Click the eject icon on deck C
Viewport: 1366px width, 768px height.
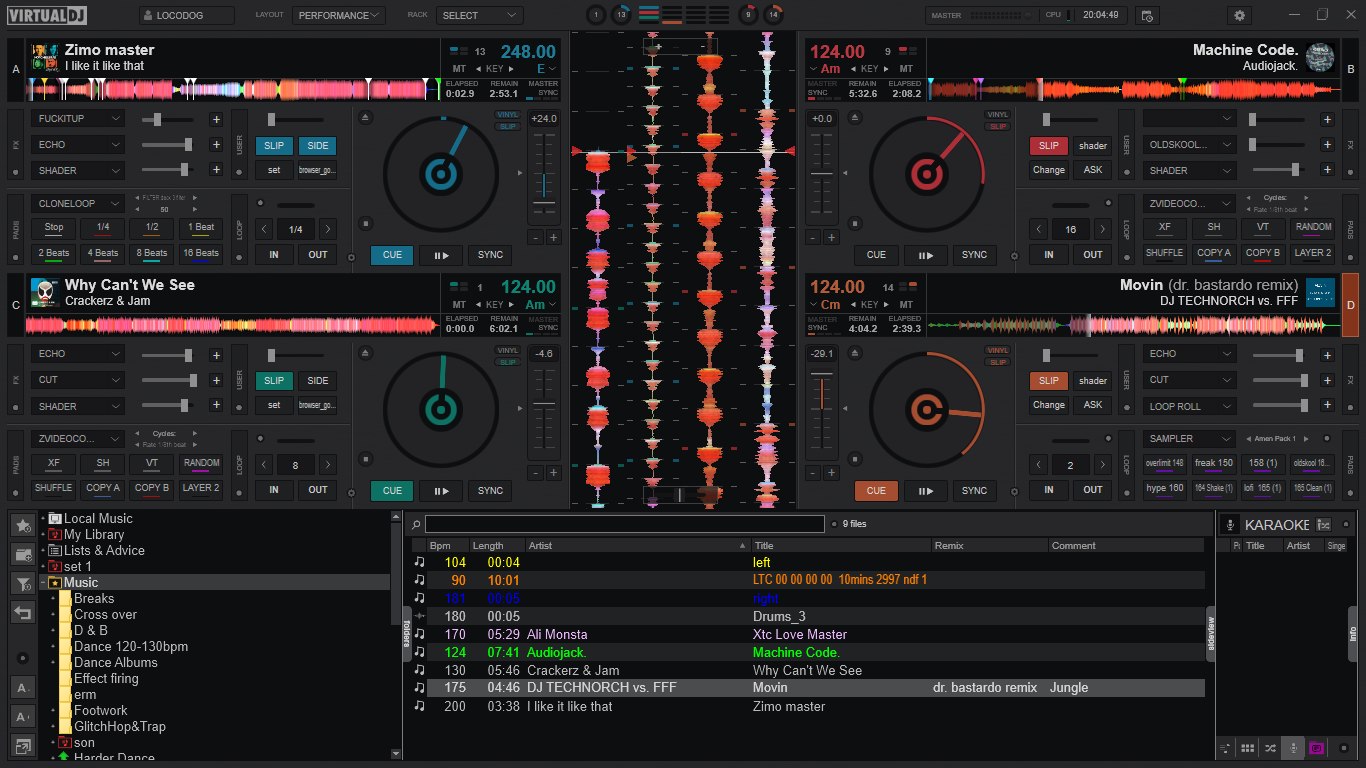[x=366, y=354]
